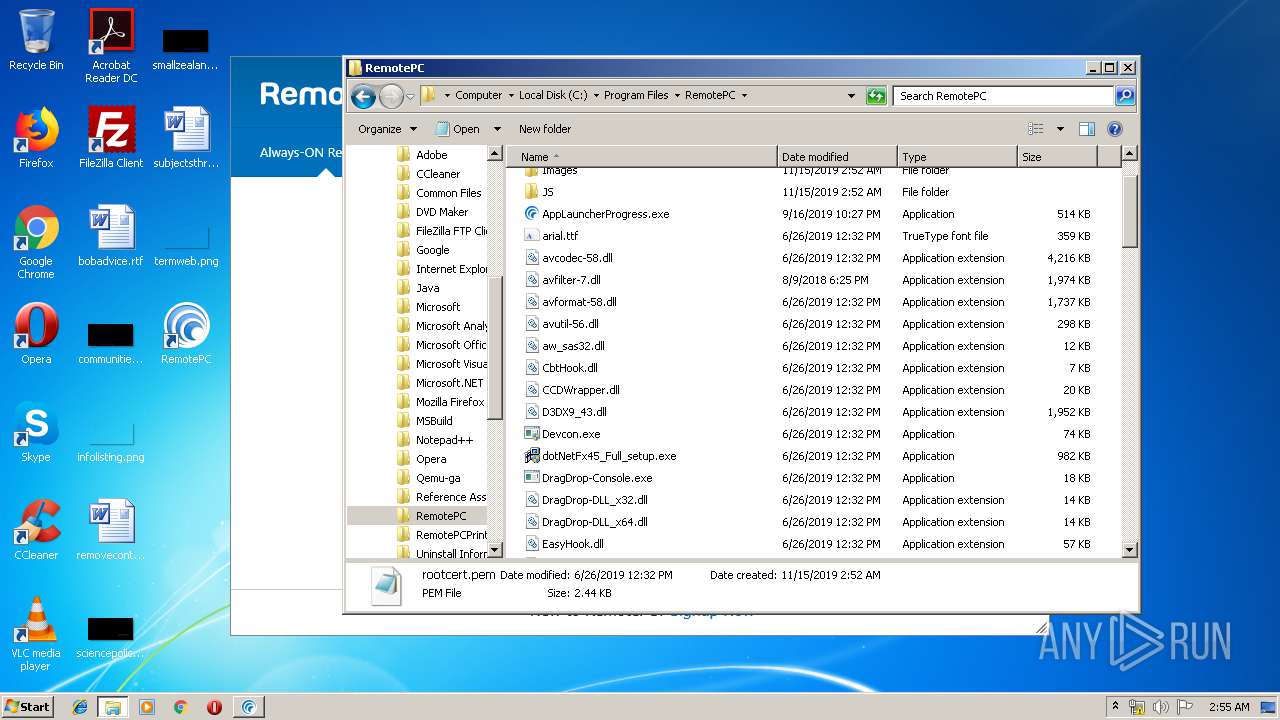Select arial.ttf font file
Viewport: 1280px width, 720px height.
click(560, 236)
